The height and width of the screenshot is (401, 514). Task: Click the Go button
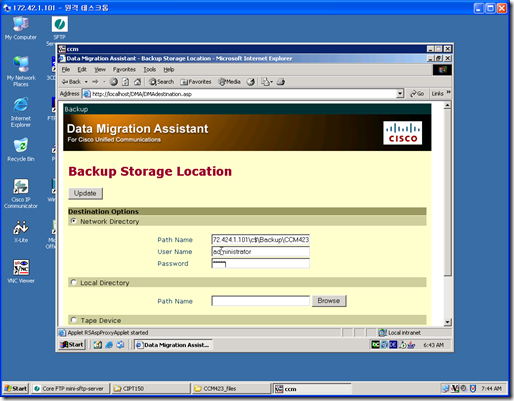coord(417,94)
